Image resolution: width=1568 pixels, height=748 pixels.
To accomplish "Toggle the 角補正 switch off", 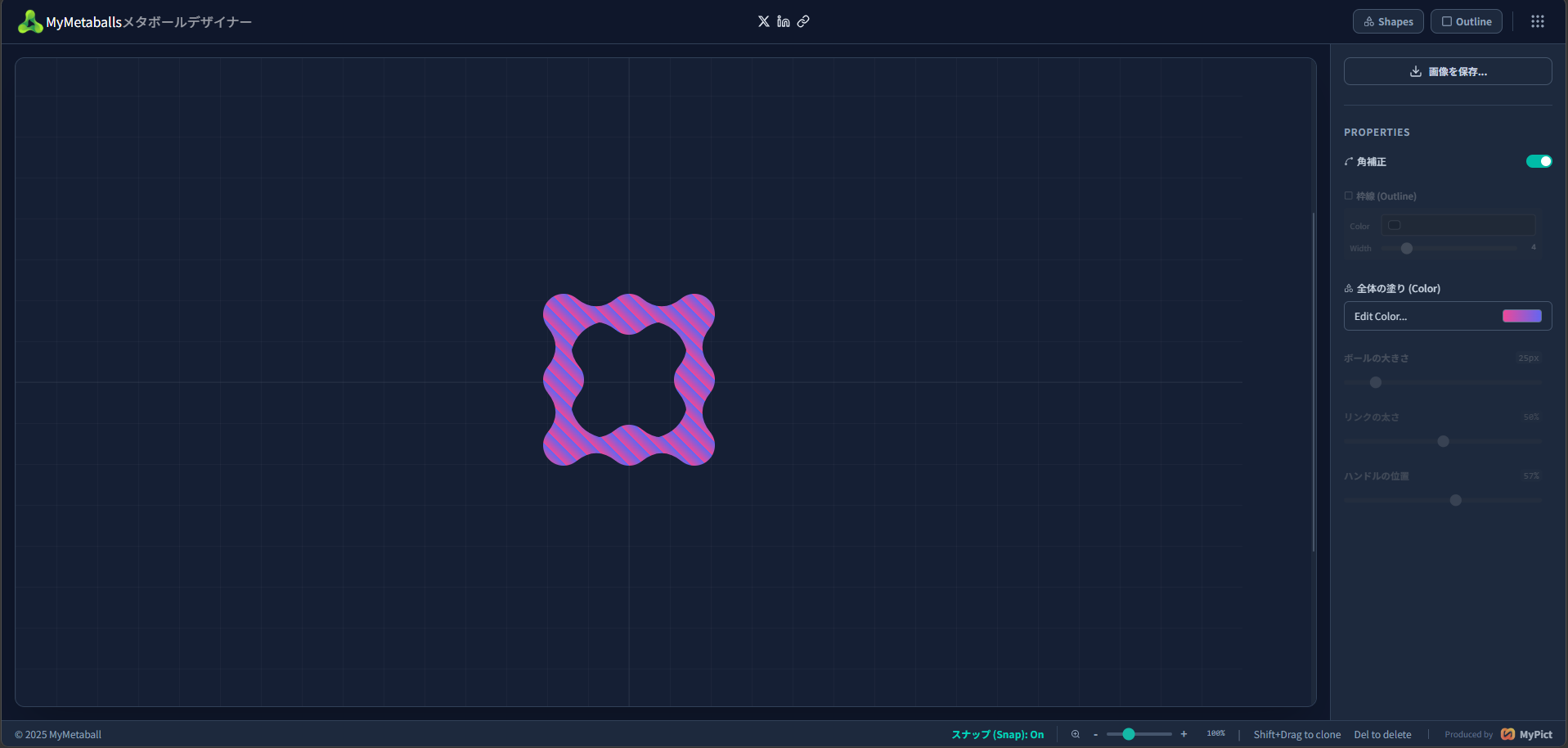I will click(1539, 161).
